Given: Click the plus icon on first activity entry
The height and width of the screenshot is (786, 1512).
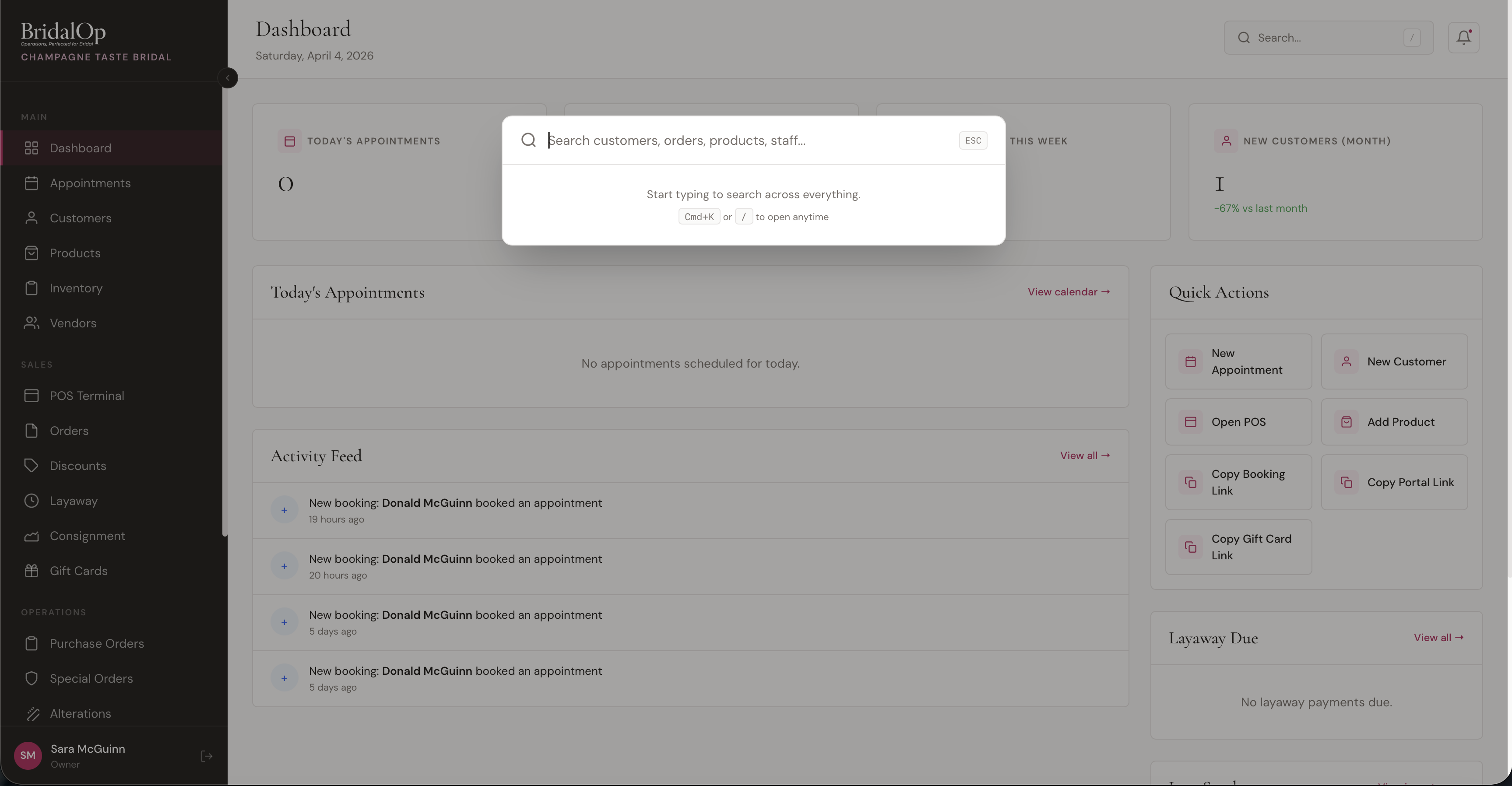Looking at the screenshot, I should tap(284, 509).
